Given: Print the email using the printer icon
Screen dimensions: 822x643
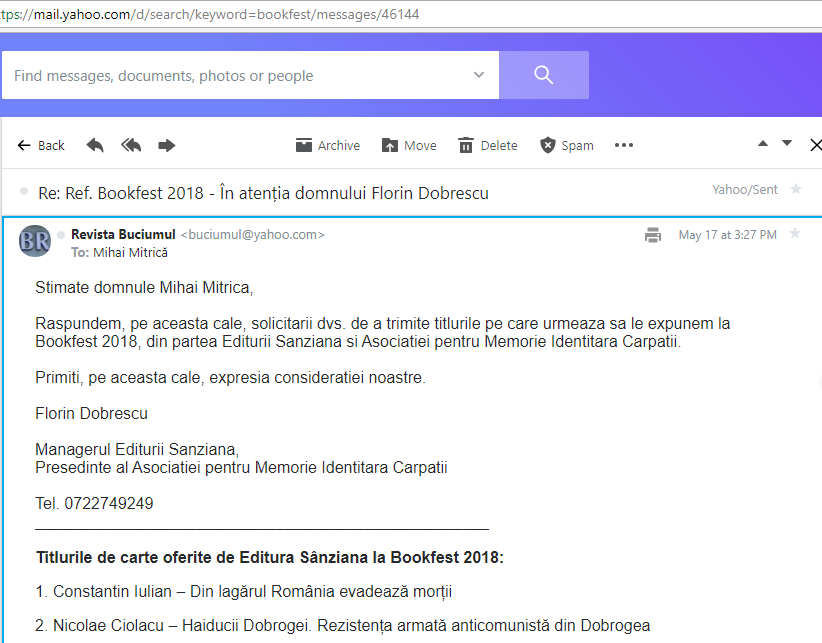Looking at the screenshot, I should click(653, 235).
